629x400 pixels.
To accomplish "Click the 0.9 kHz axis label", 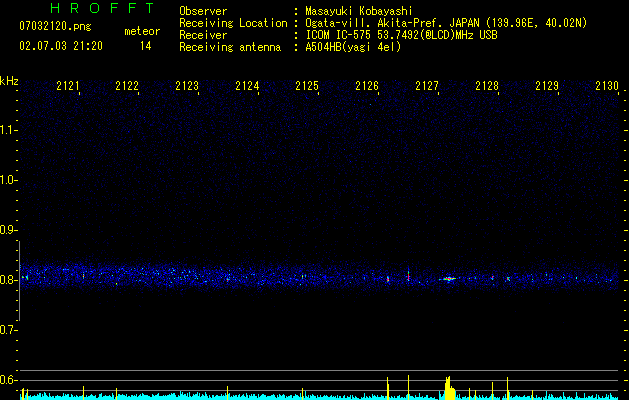I will point(8,230).
